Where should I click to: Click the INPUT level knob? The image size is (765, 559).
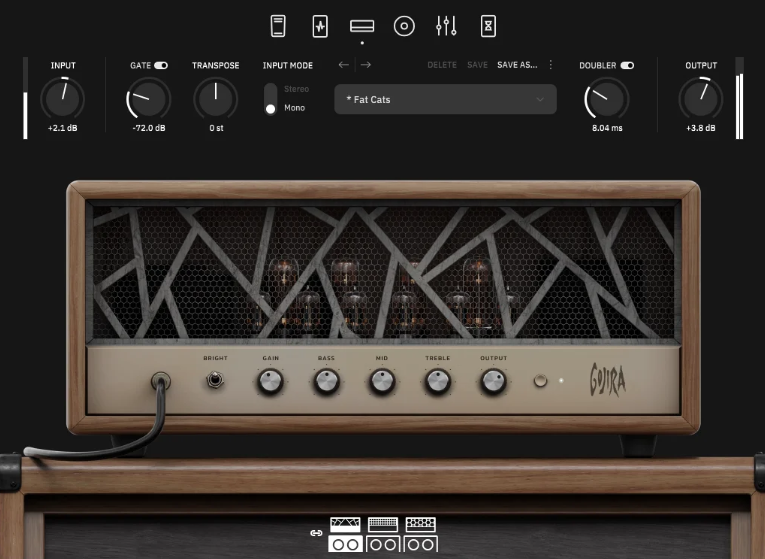tap(62, 99)
